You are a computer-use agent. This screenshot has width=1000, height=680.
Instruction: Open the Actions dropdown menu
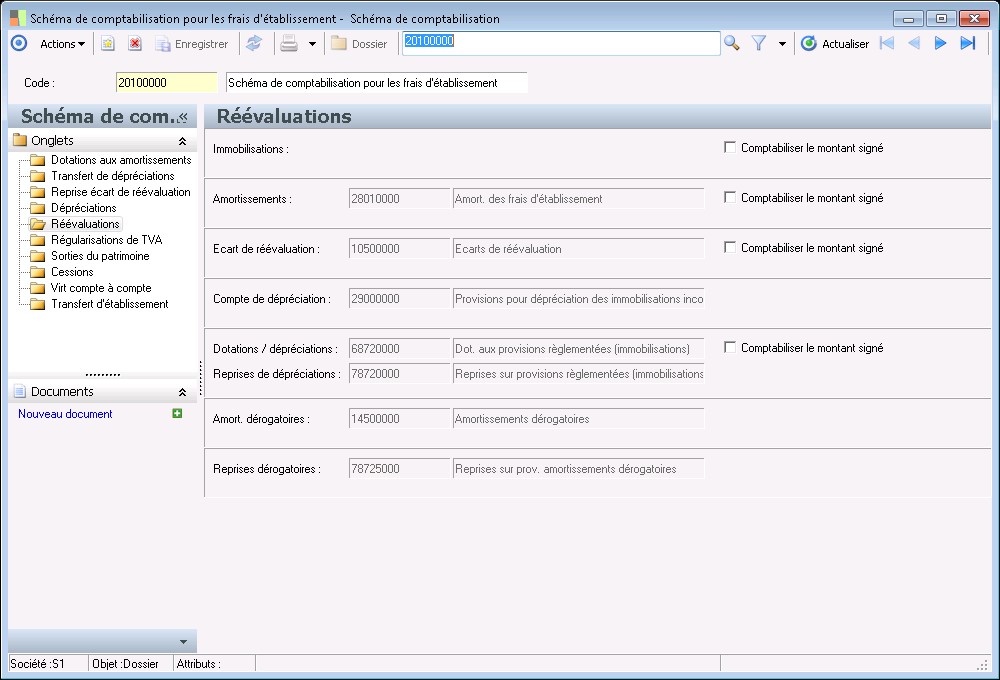(62, 44)
